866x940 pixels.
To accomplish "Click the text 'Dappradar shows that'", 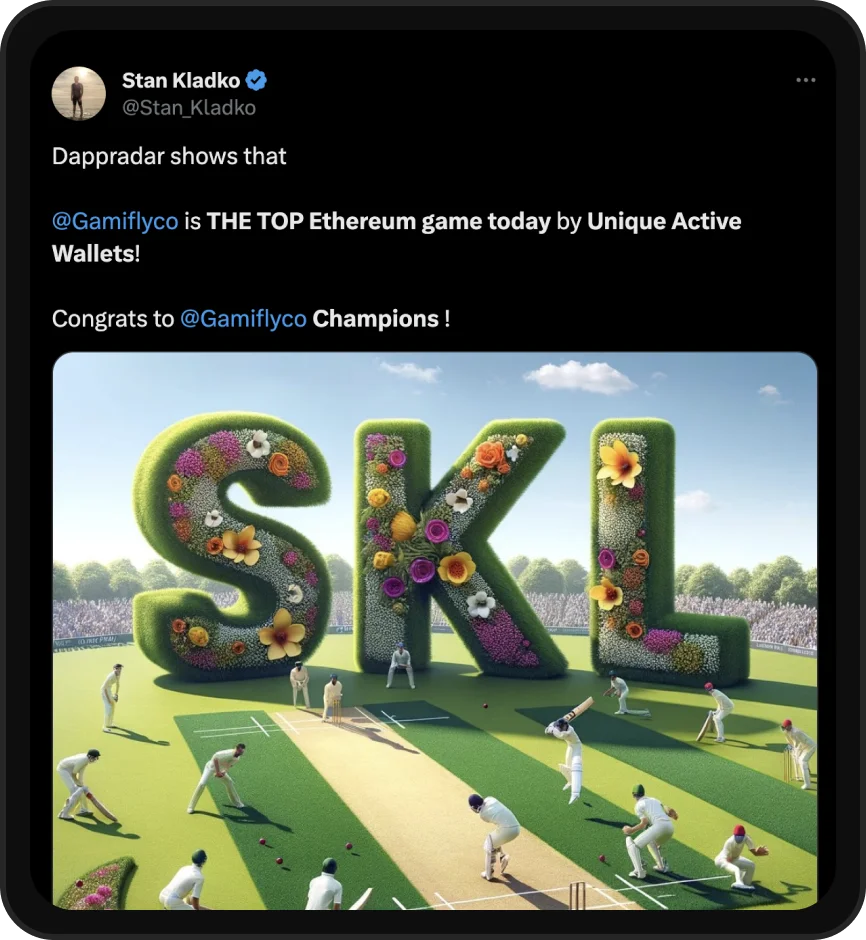I will point(169,156).
